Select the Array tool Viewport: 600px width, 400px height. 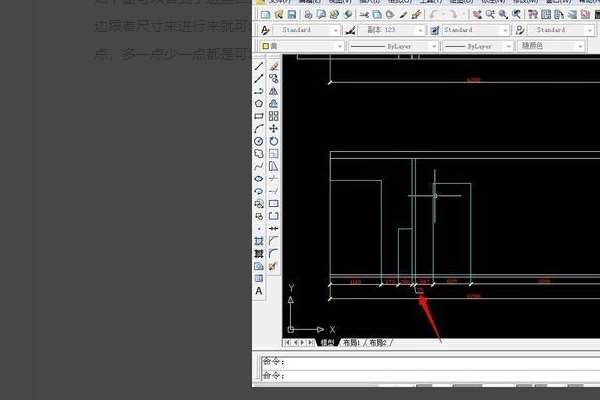pos(273,116)
